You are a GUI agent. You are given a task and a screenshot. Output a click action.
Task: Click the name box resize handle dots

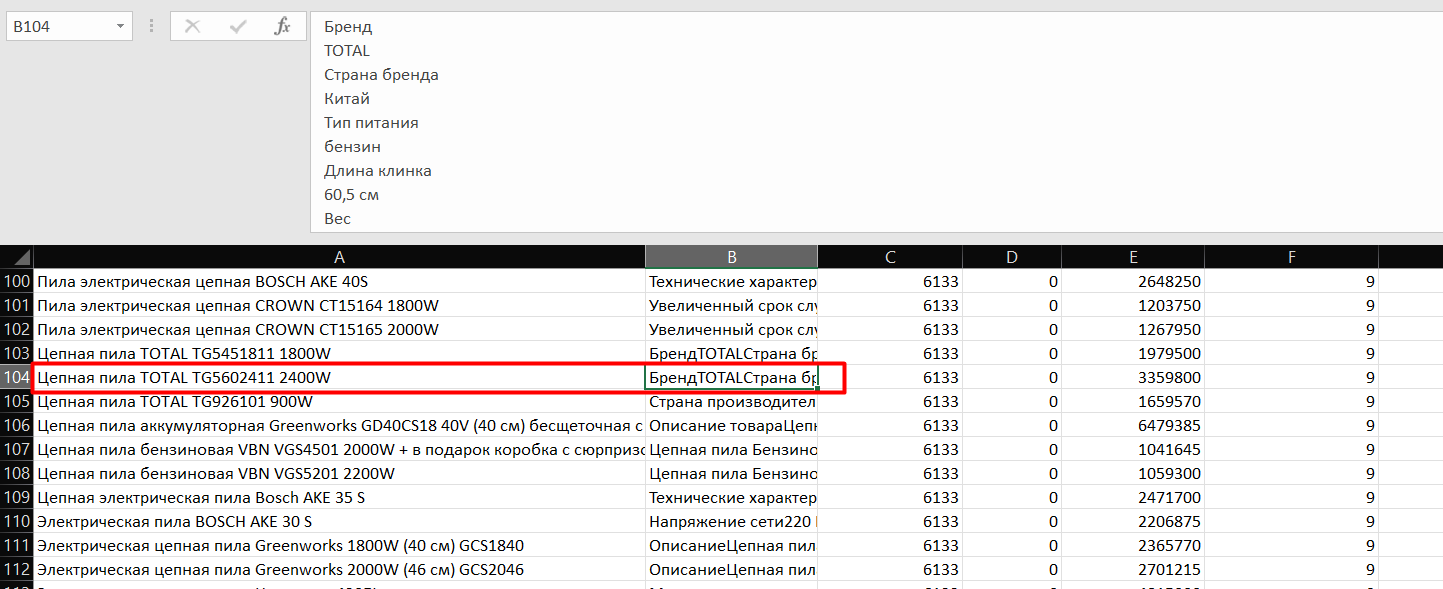tap(151, 27)
